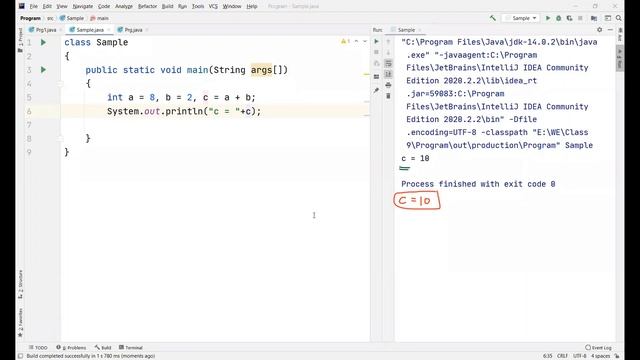Toggle soft-wrap in the Run console
This screenshot has height=360, width=640.
click(388, 63)
